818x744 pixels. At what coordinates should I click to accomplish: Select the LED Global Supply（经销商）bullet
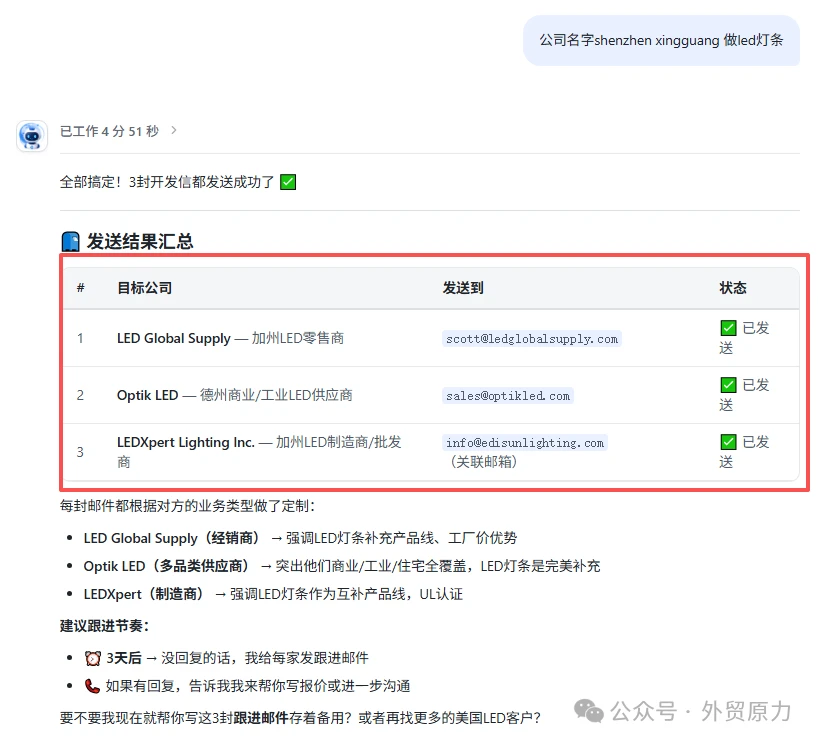(300, 538)
